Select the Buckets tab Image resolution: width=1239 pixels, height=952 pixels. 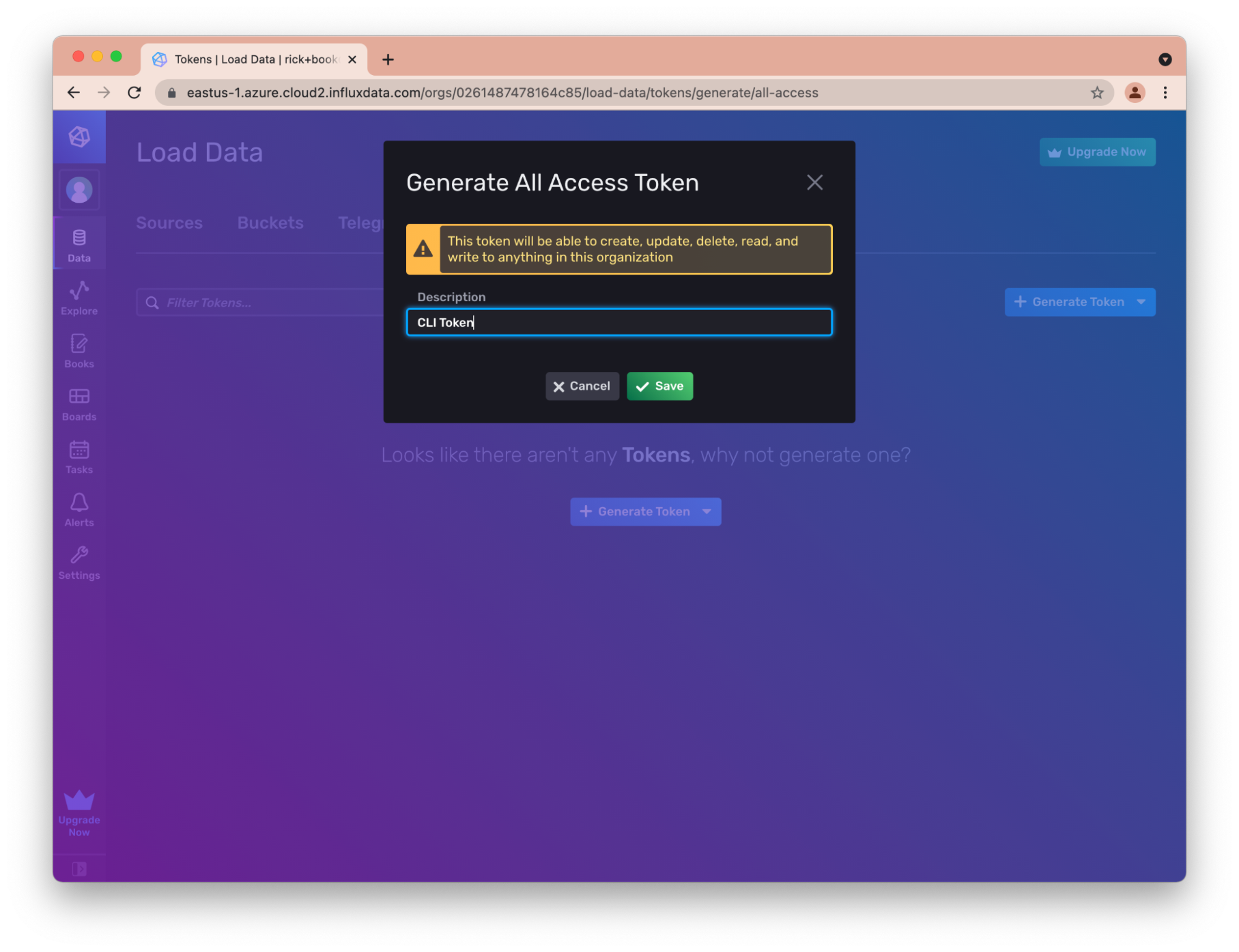[270, 222]
